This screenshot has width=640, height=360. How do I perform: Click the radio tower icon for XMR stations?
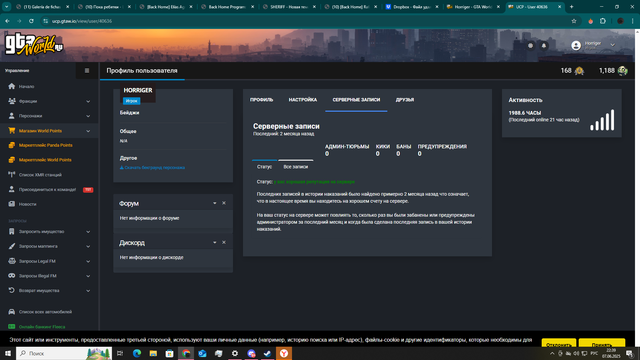(11, 174)
